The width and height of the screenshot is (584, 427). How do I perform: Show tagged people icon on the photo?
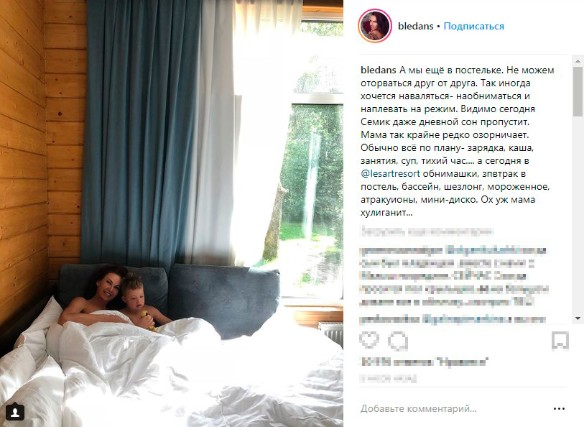point(15,412)
